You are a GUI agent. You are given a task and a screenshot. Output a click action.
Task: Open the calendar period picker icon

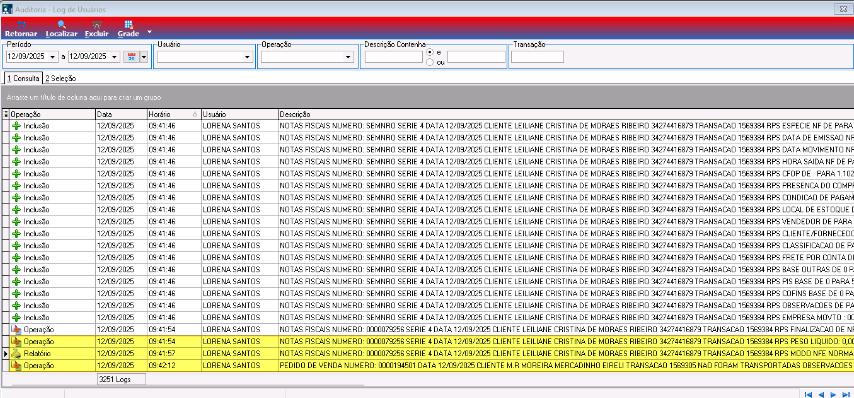[131, 57]
